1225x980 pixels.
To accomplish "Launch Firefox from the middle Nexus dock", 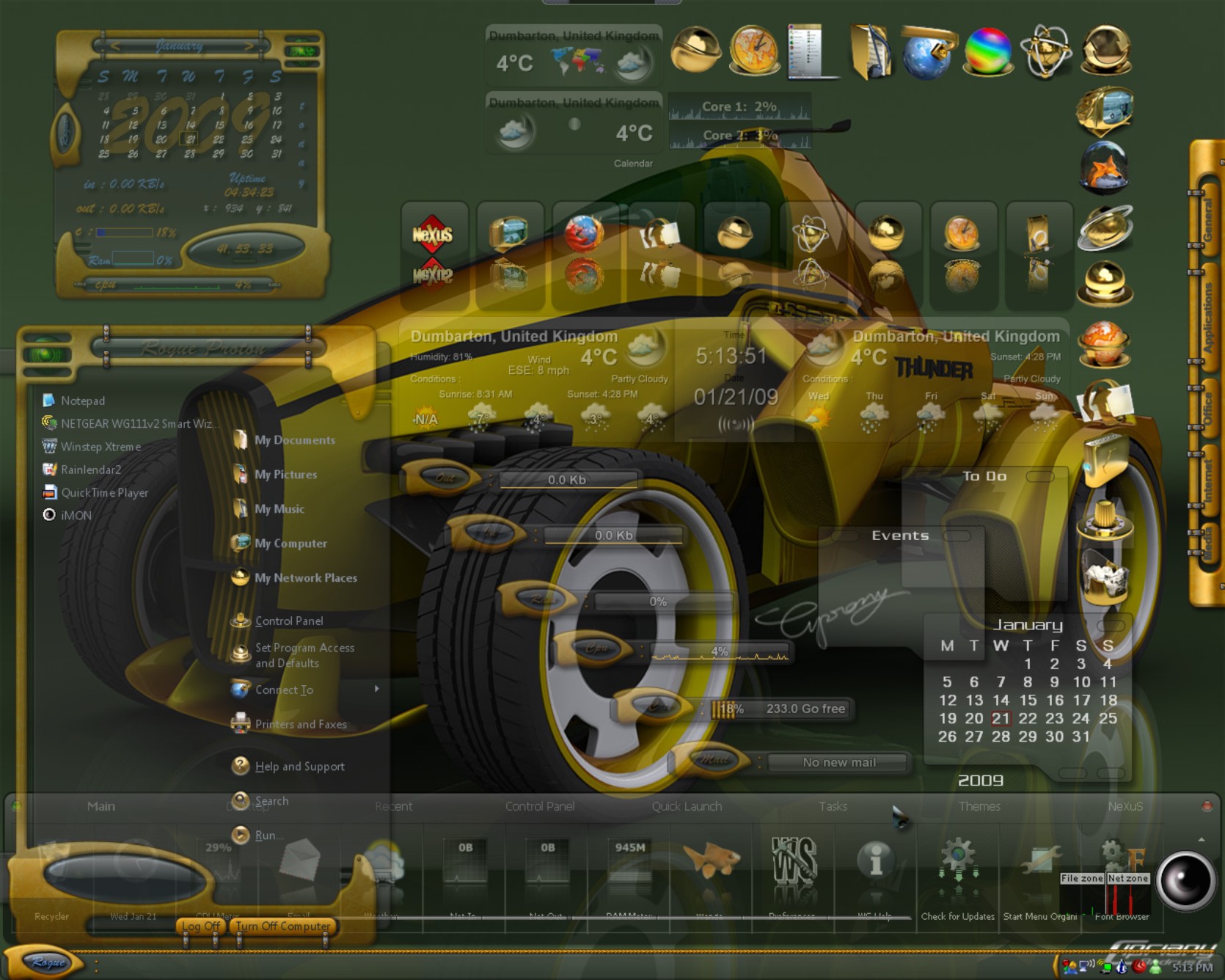I will tap(585, 233).
